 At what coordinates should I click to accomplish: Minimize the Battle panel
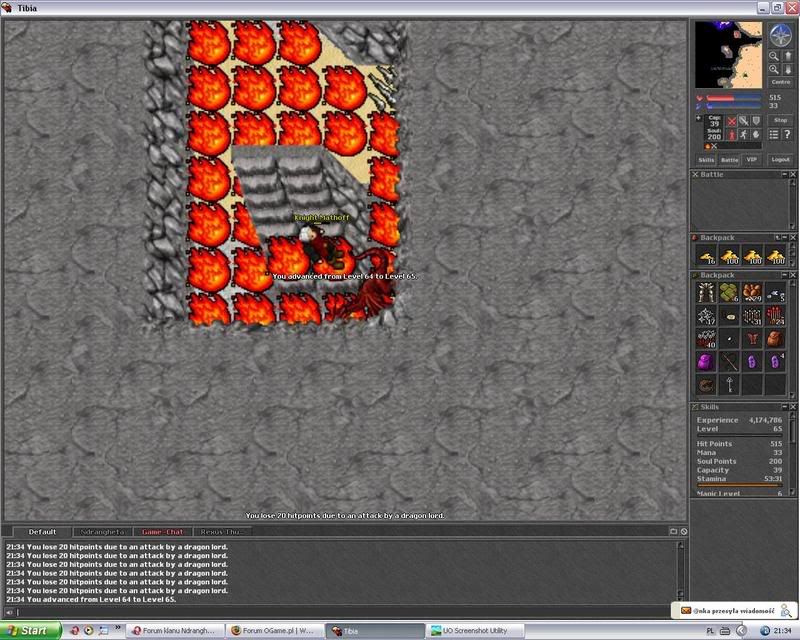[785, 175]
